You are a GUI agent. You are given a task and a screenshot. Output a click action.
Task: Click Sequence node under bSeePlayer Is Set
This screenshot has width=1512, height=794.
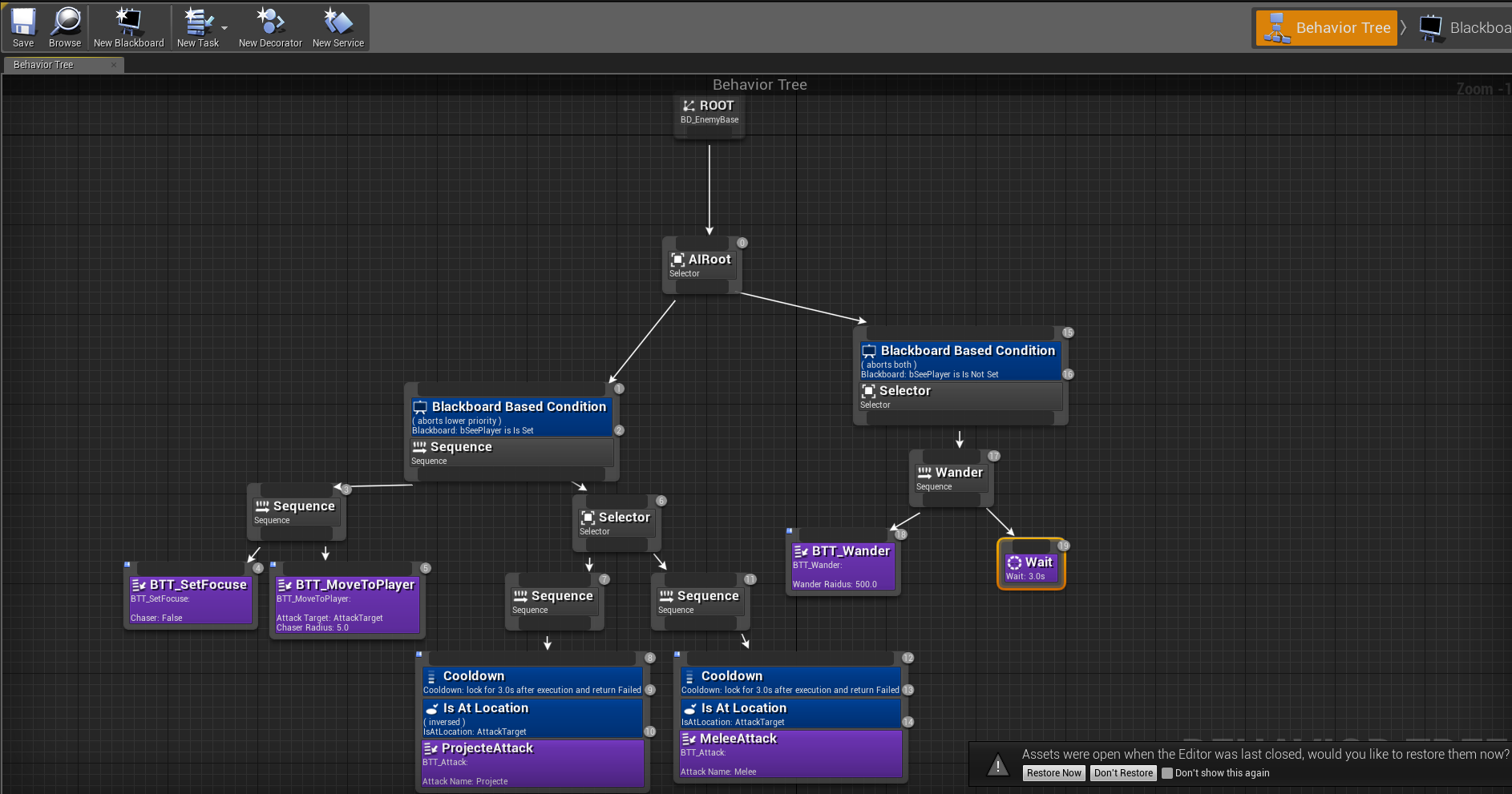511,453
